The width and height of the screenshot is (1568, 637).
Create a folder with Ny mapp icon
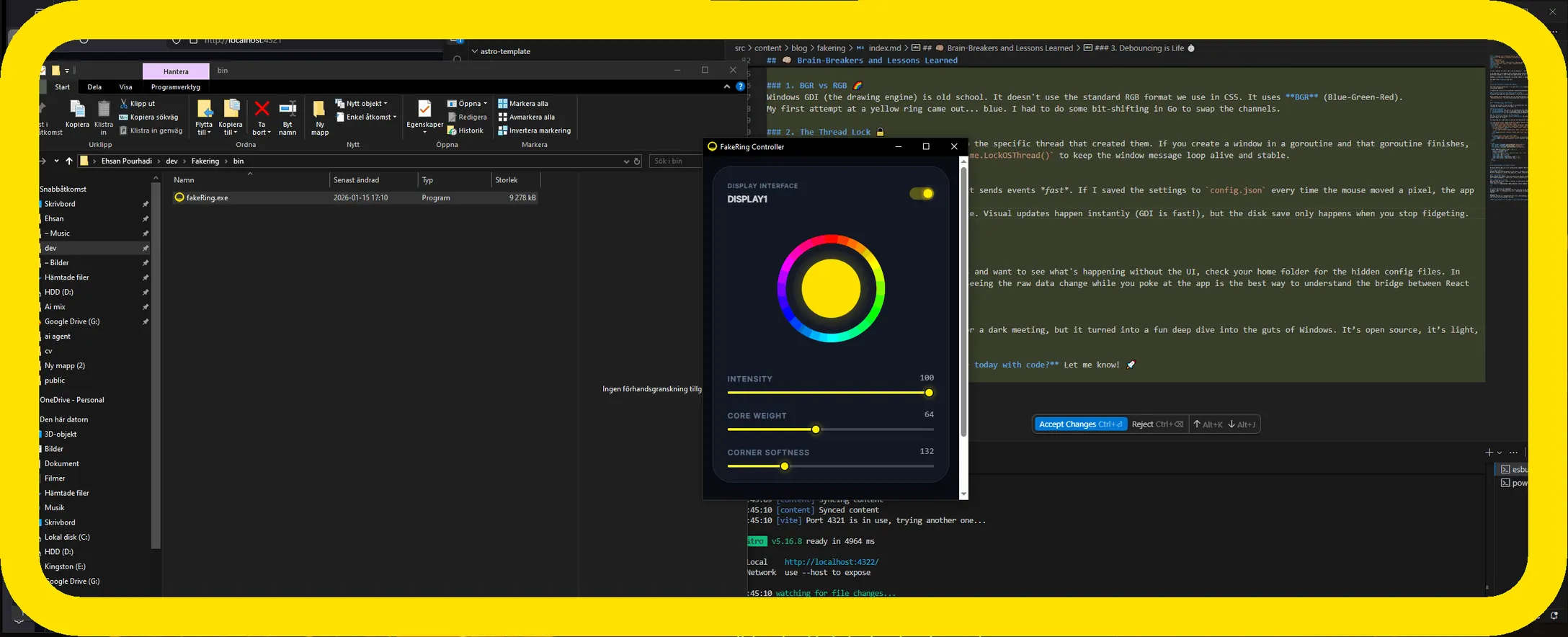coord(319,110)
